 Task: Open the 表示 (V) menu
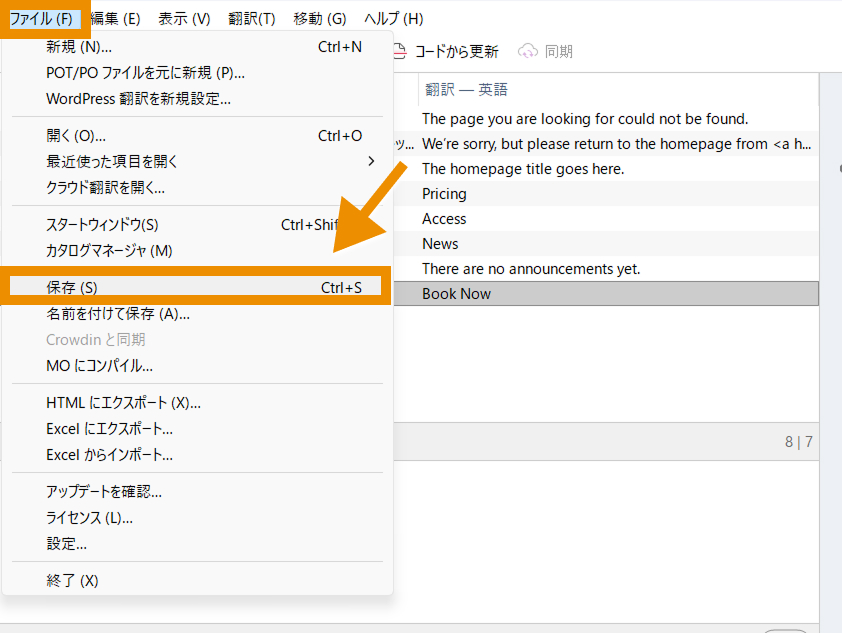184,19
